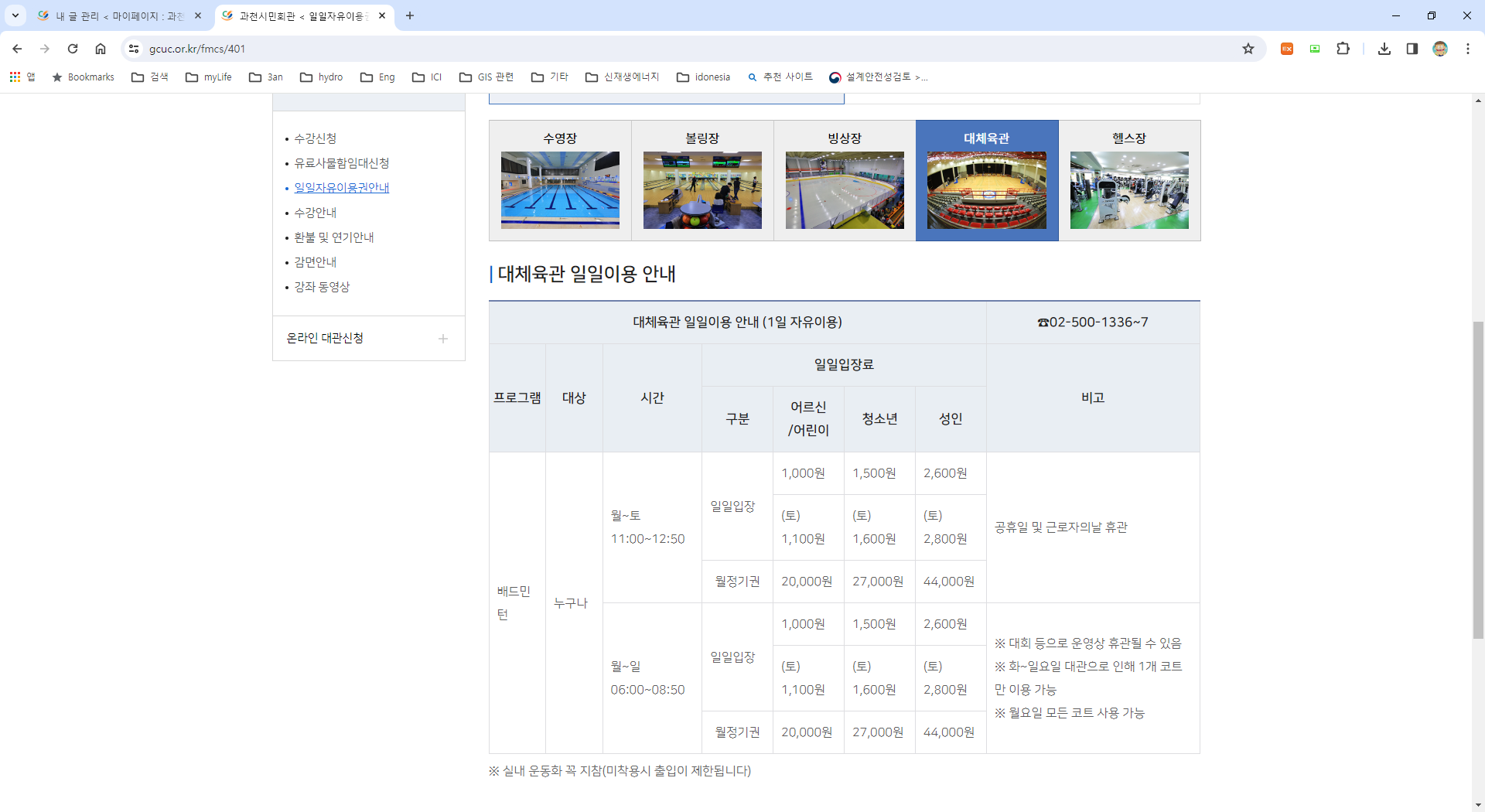Open the tab search dropdown arrow
Viewport: 1485px width, 812px height.
(15, 15)
